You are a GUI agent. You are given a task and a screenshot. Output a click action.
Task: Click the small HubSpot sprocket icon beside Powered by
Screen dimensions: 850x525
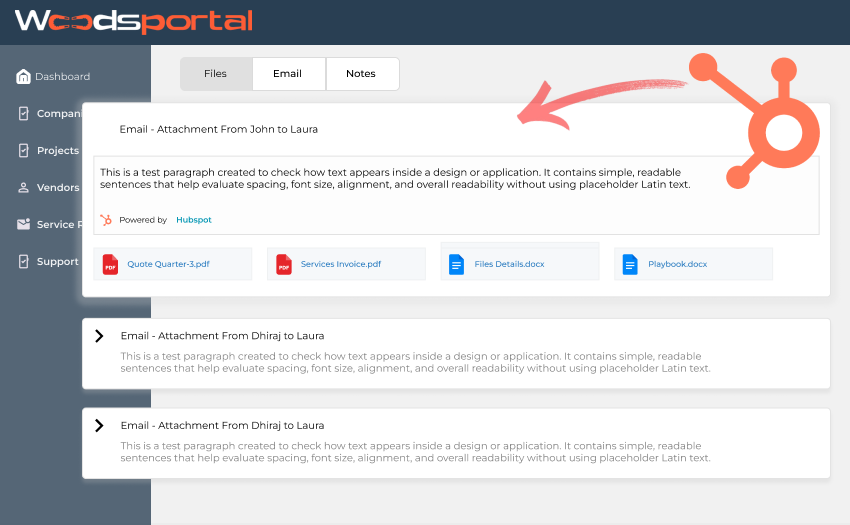(x=106, y=220)
